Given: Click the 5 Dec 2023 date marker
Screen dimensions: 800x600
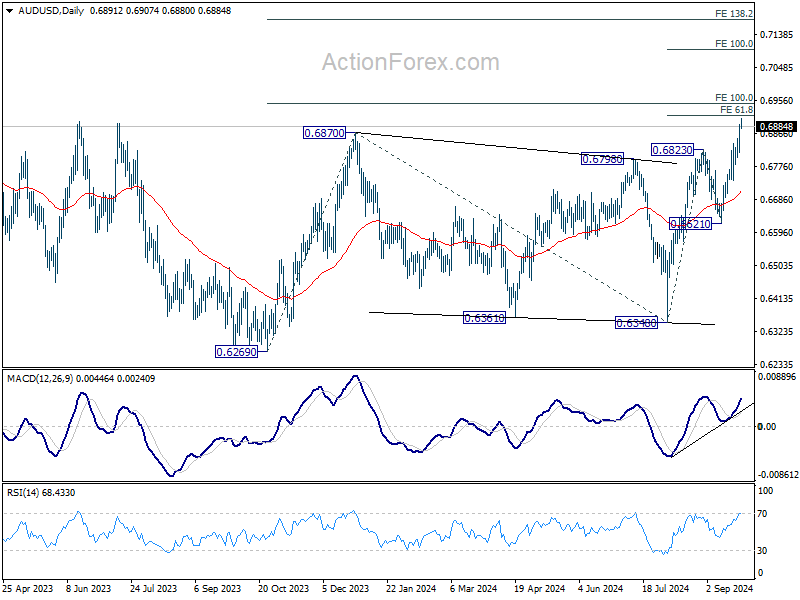Looking at the screenshot, I should pyautogui.click(x=345, y=588).
